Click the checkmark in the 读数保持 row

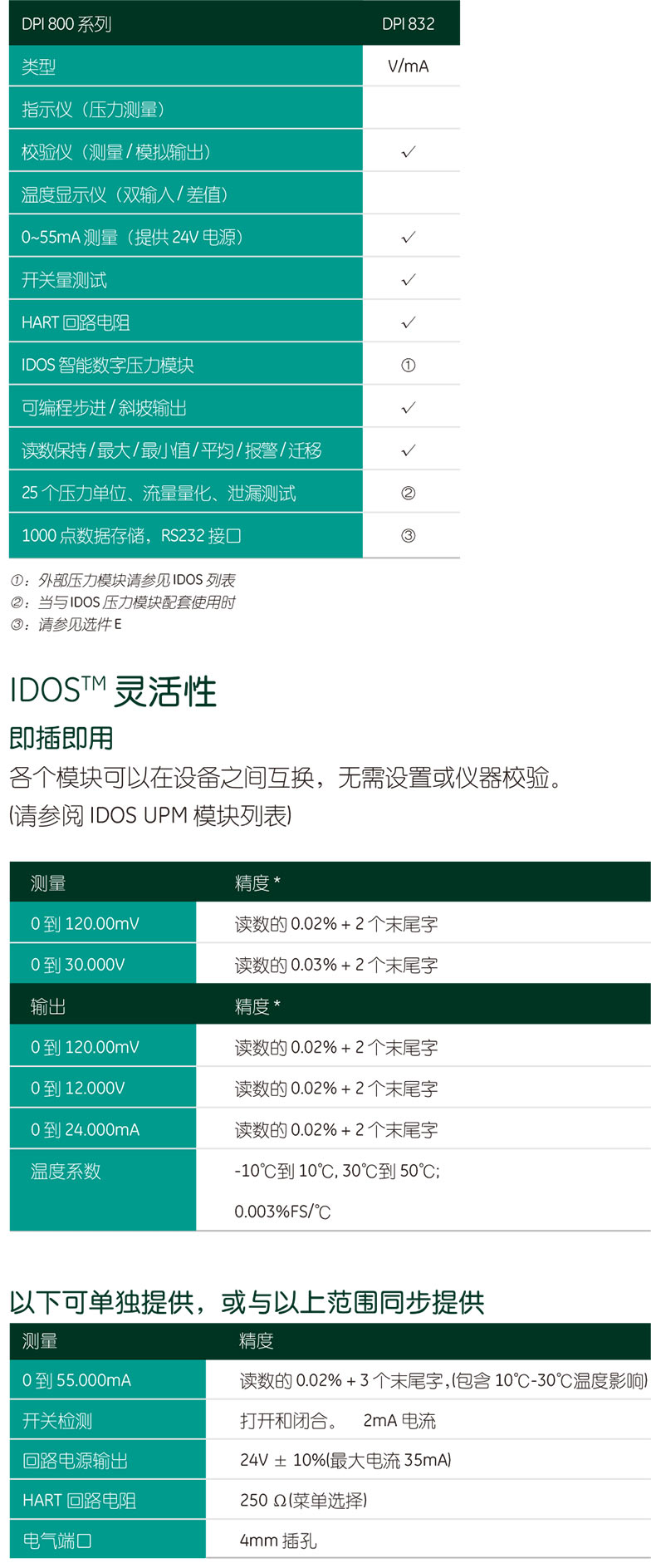408,450
